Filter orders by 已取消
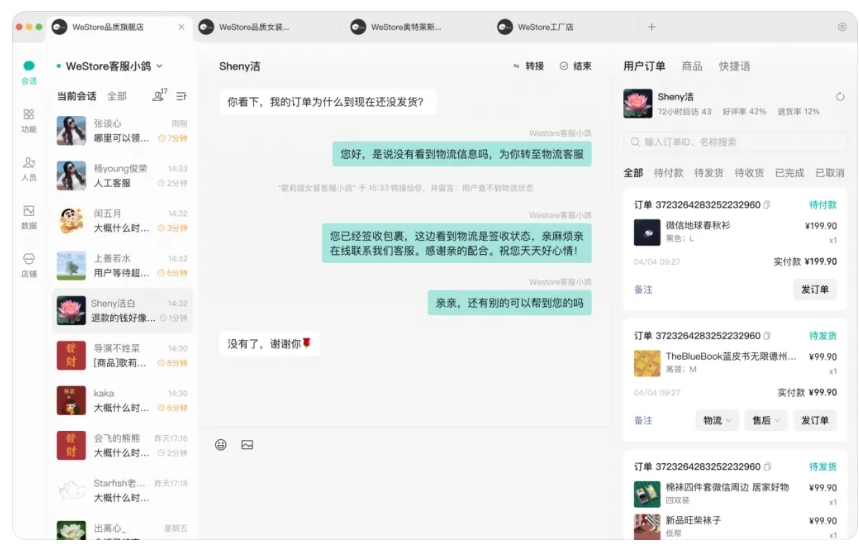Image resolution: width=860 pixels, height=556 pixels. pos(830,173)
